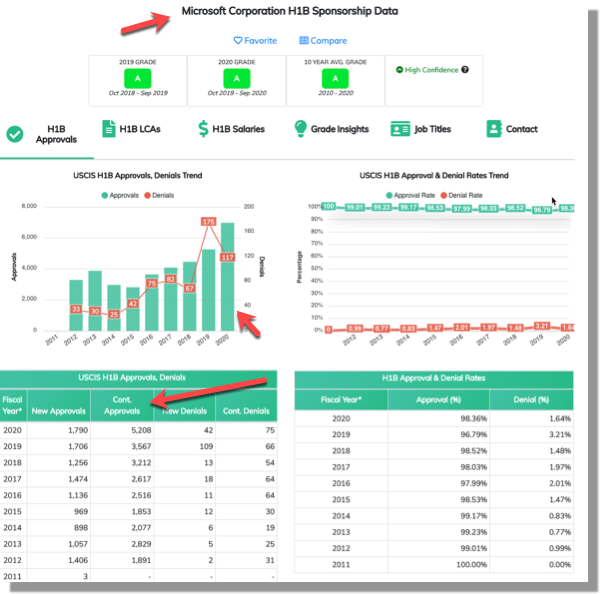Screen dimensions: 600x594
Task: Switch to the H1B LCAs tab
Action: 131,129
